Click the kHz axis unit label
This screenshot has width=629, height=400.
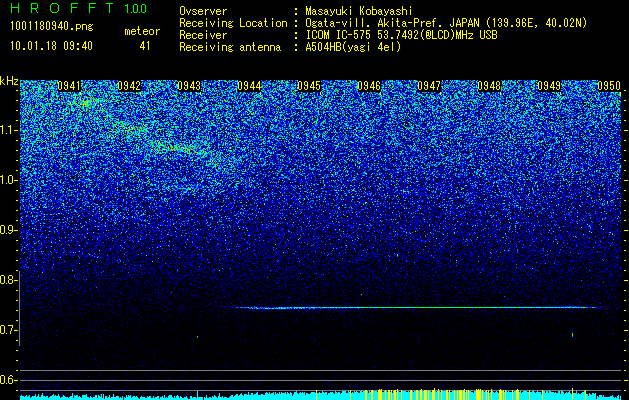tap(9, 81)
